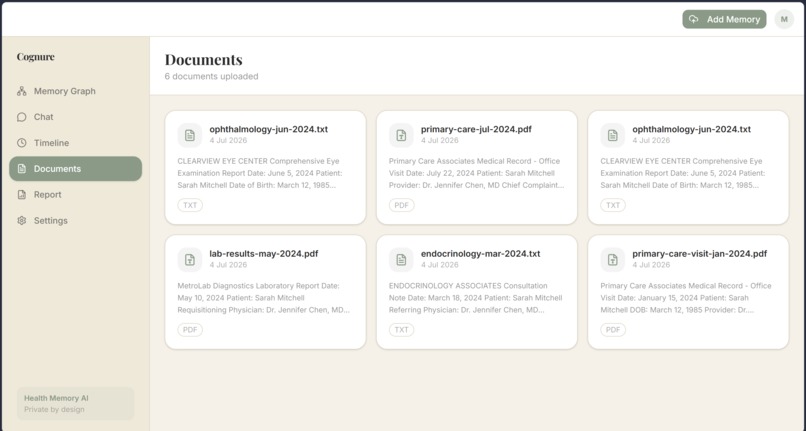Screen dimensions: 806x431
Task: Click the Cognure logo
Action: [35, 57]
